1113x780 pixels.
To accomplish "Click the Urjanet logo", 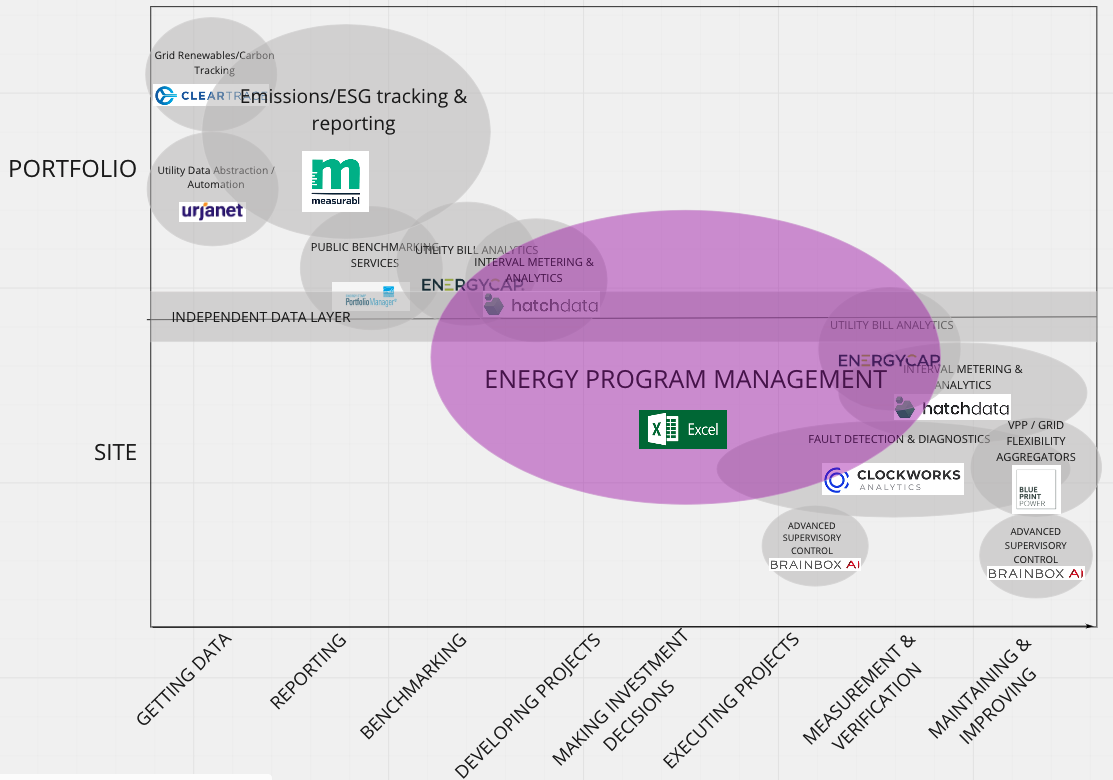I will pyautogui.click(x=212, y=211).
